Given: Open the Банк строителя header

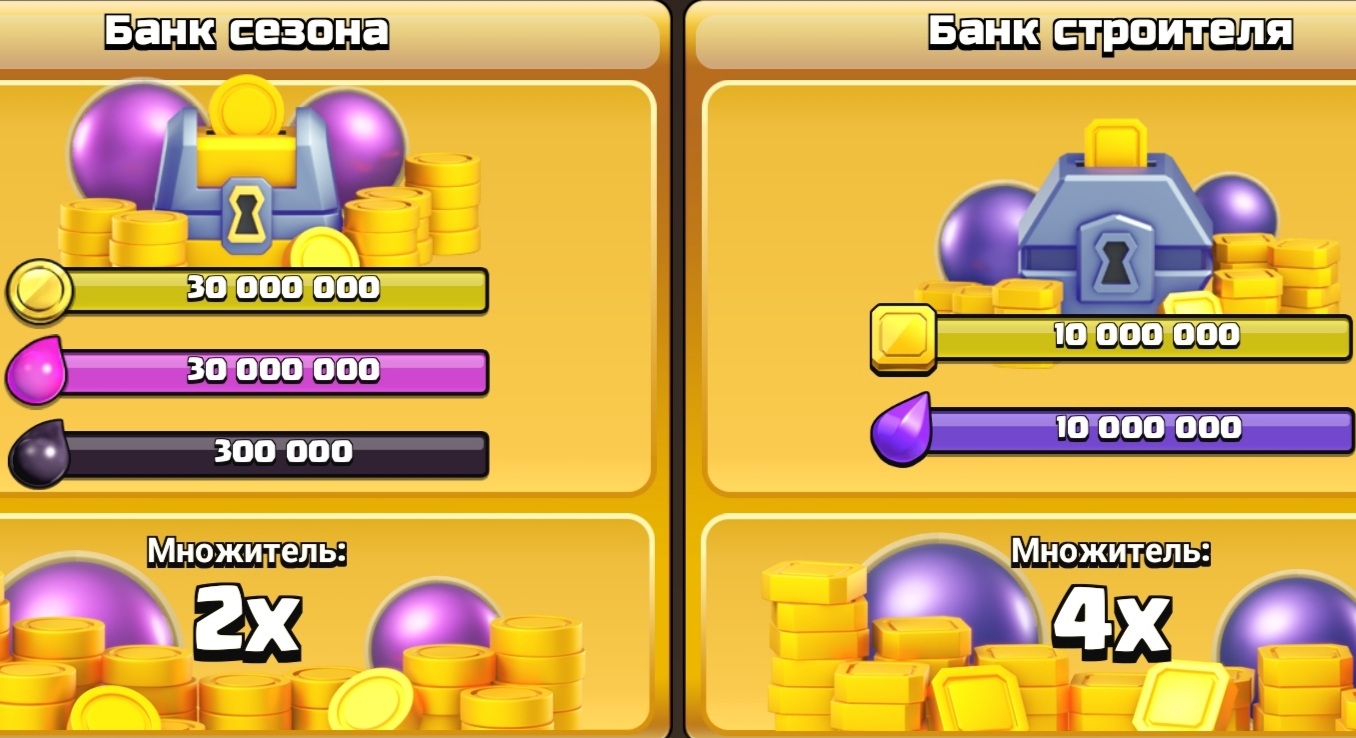Looking at the screenshot, I should pos(1110,32).
